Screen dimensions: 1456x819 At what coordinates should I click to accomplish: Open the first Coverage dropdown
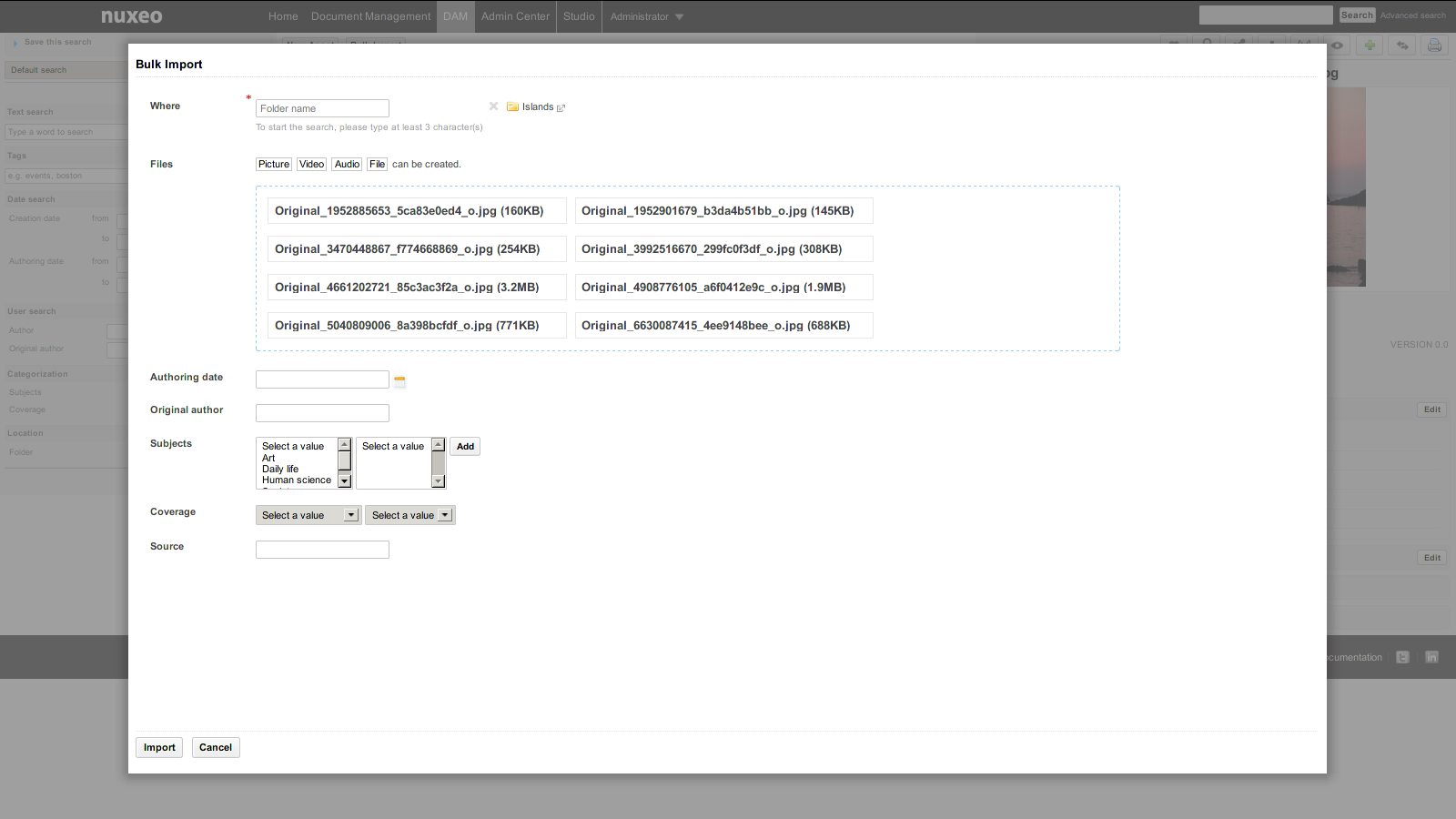pyautogui.click(x=308, y=515)
